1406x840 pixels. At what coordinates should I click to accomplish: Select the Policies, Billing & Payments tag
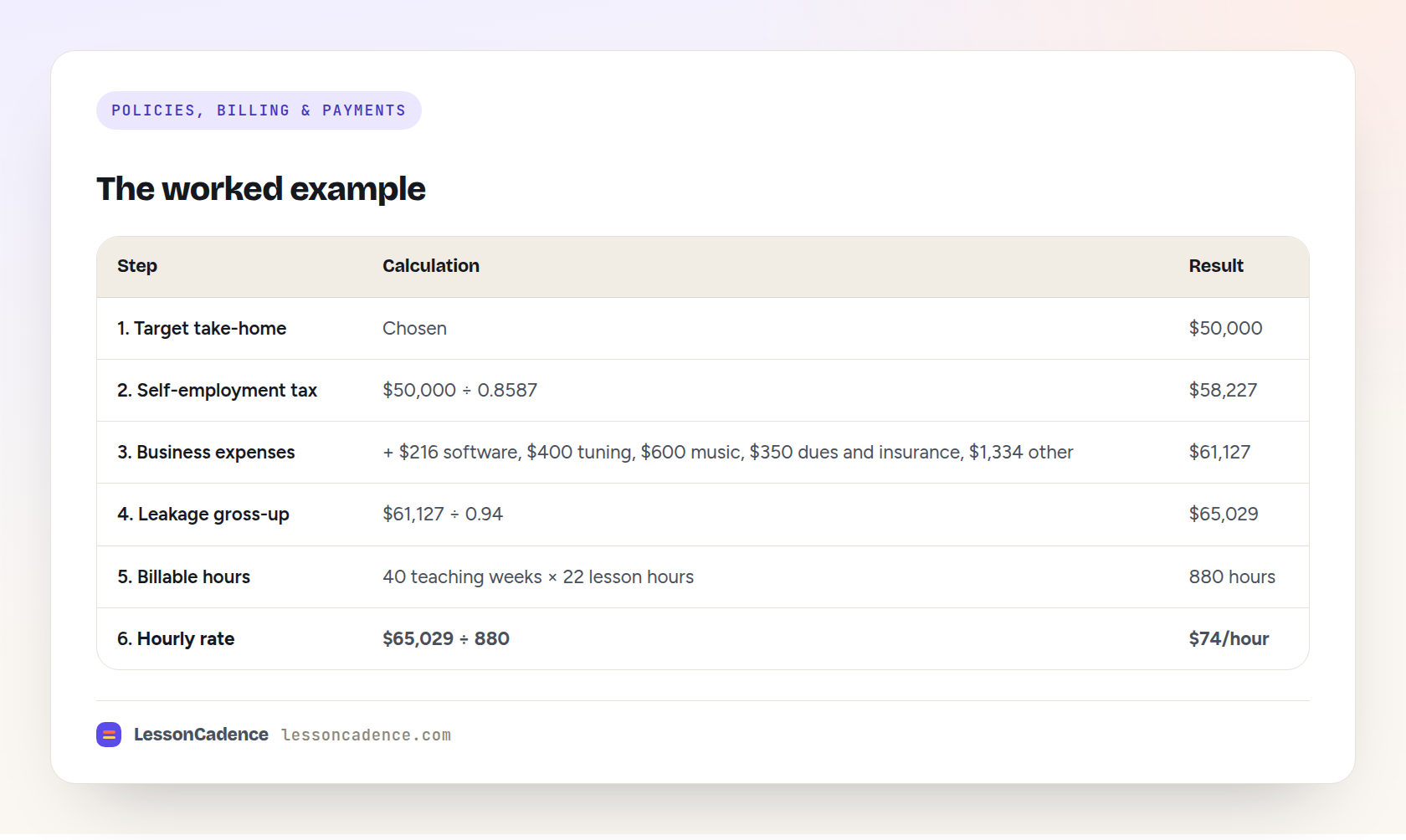coord(259,110)
